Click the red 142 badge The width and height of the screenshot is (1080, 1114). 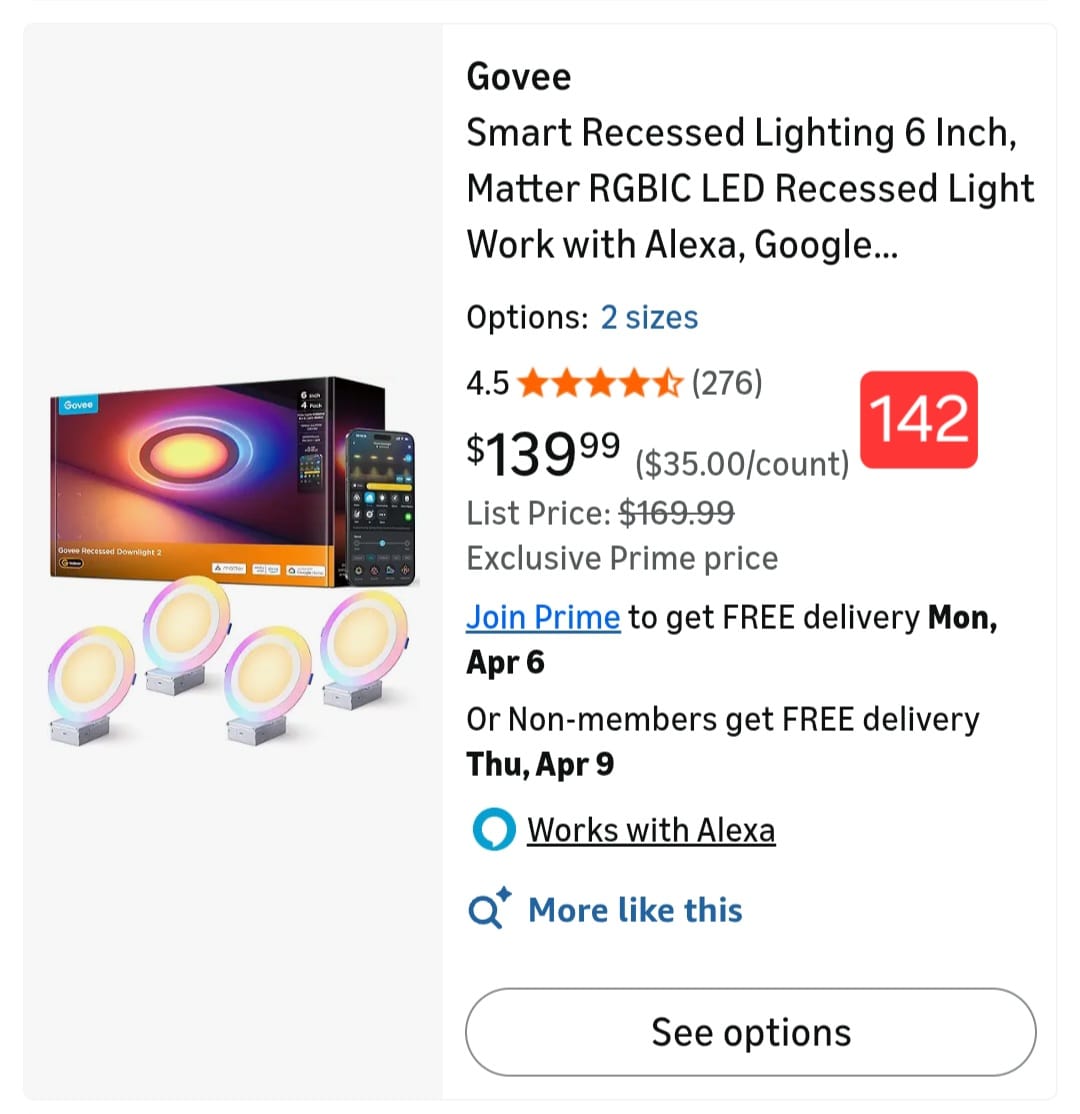pyautogui.click(x=919, y=419)
